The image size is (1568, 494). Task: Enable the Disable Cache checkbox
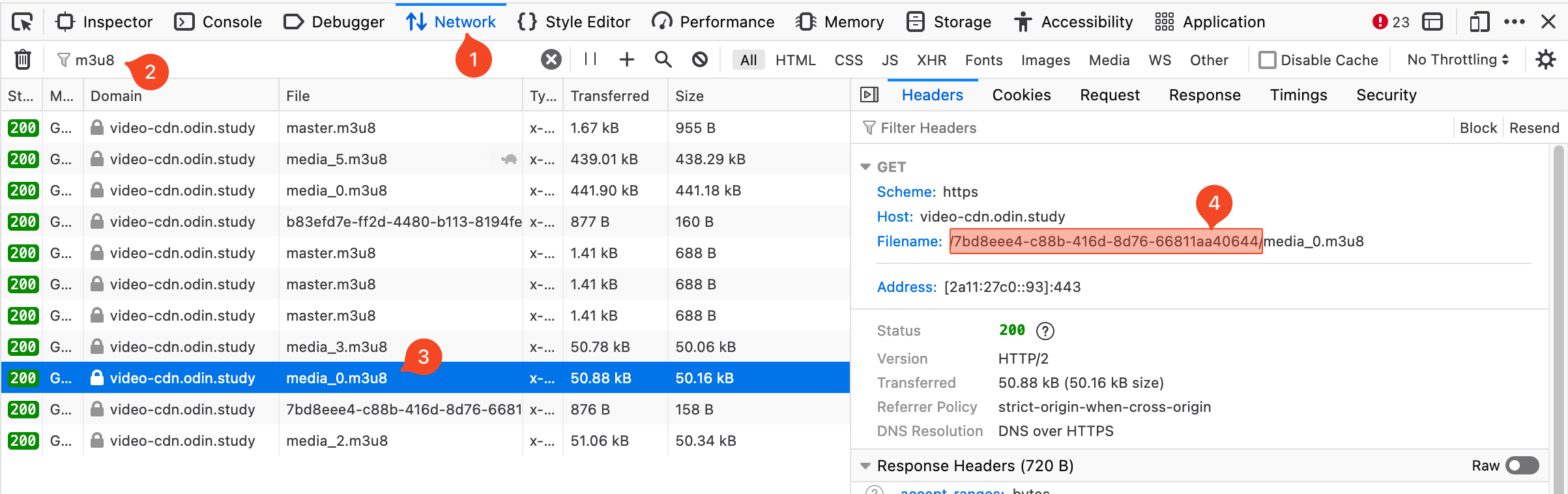(1268, 60)
